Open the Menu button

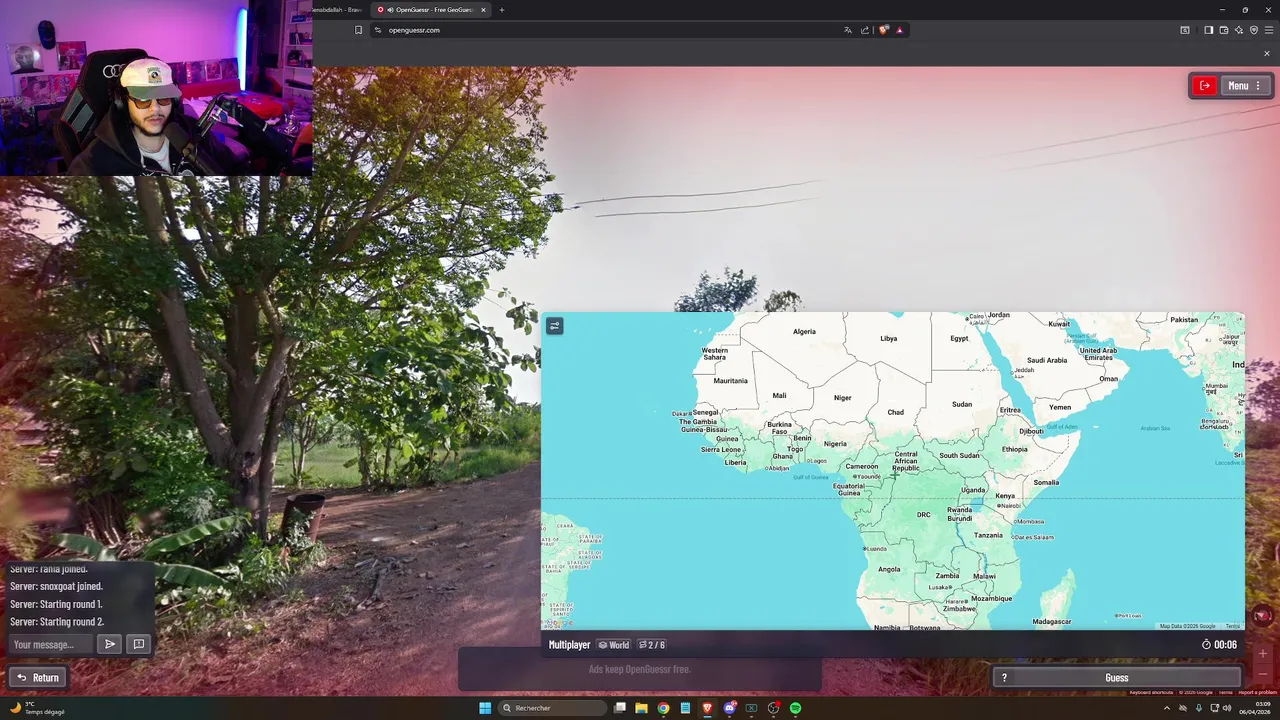[x=1246, y=86]
